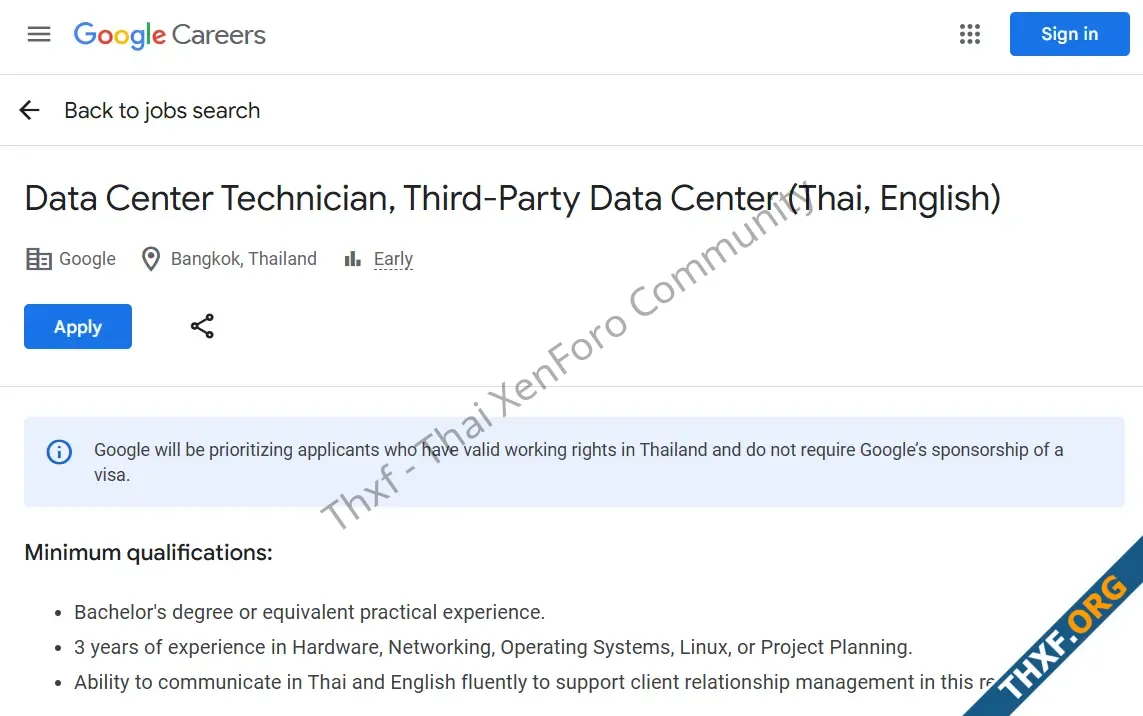Apply for the Data Center Technician job
This screenshot has height=716, width=1143.
click(78, 327)
